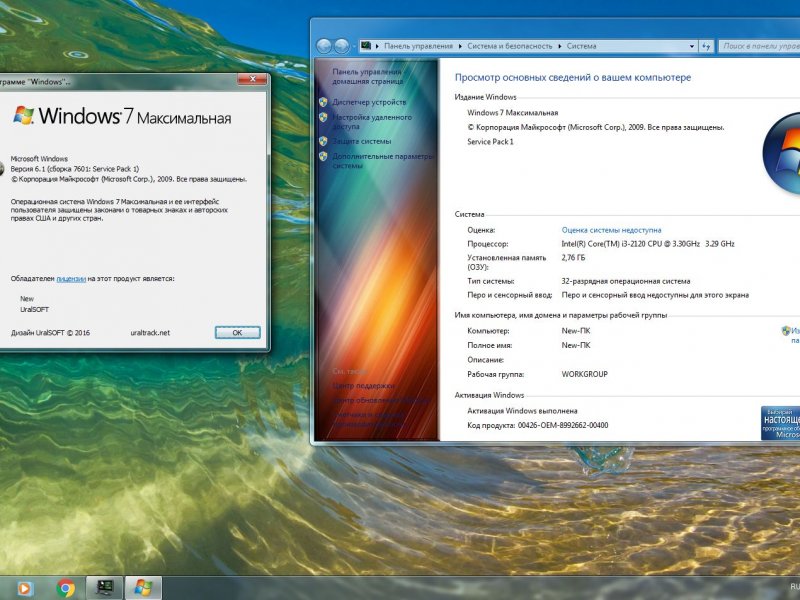Open Настройка удаленного доступа link
Viewport: 800px width, 600px height.
(x=372, y=121)
